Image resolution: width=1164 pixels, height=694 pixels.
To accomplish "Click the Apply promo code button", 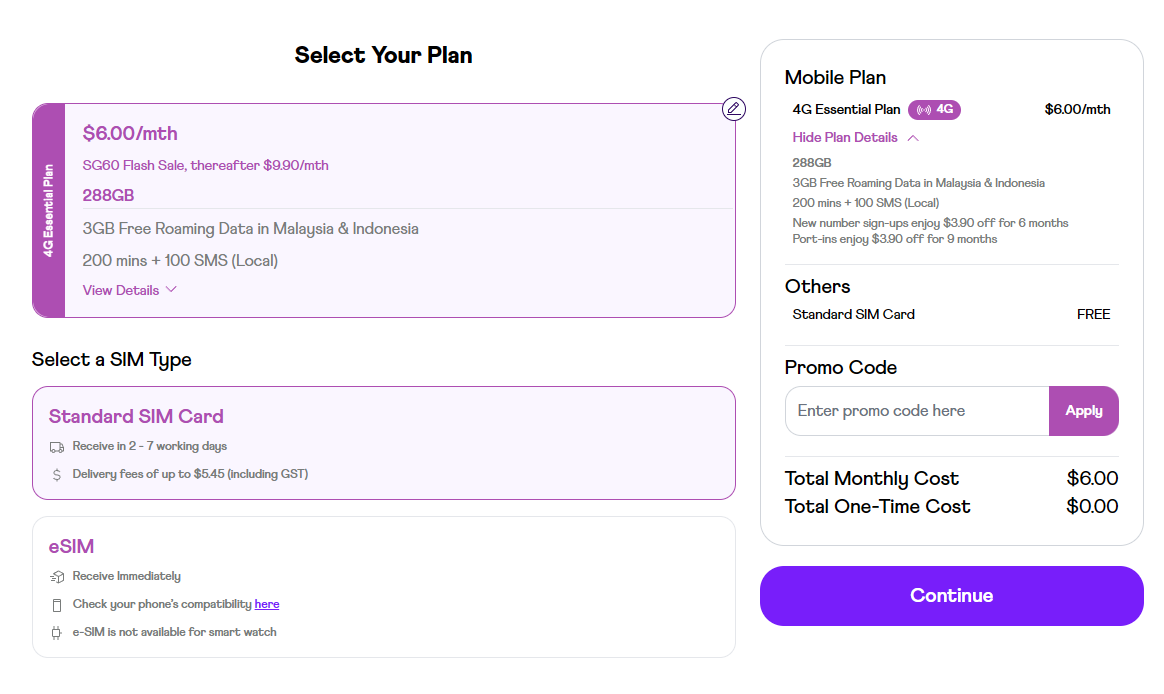I will [1083, 410].
